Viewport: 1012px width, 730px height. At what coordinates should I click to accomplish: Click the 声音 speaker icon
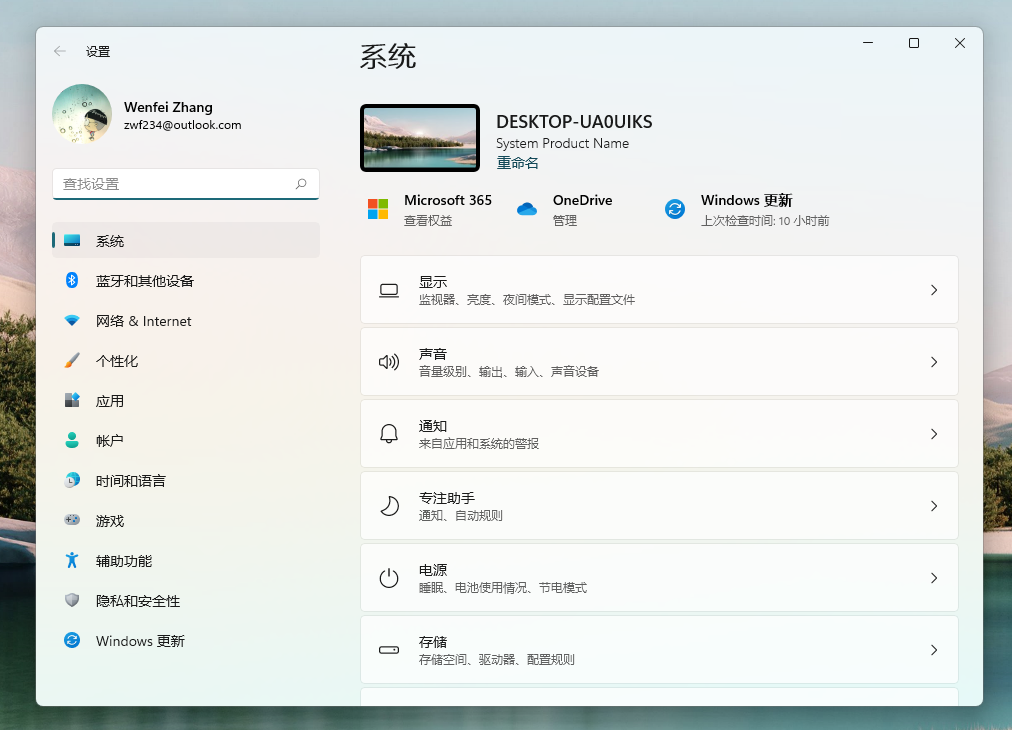(389, 362)
